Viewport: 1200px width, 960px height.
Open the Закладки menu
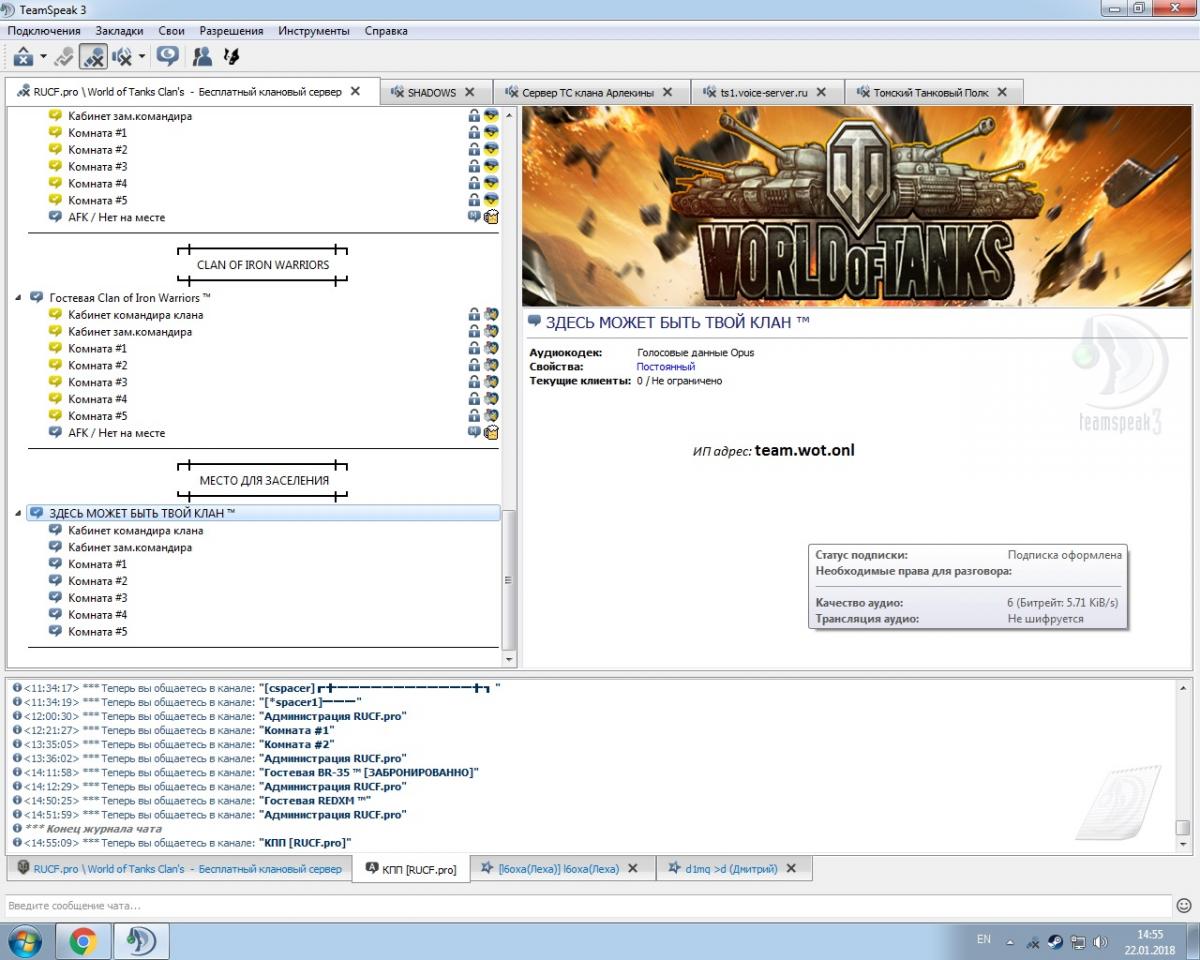click(119, 31)
